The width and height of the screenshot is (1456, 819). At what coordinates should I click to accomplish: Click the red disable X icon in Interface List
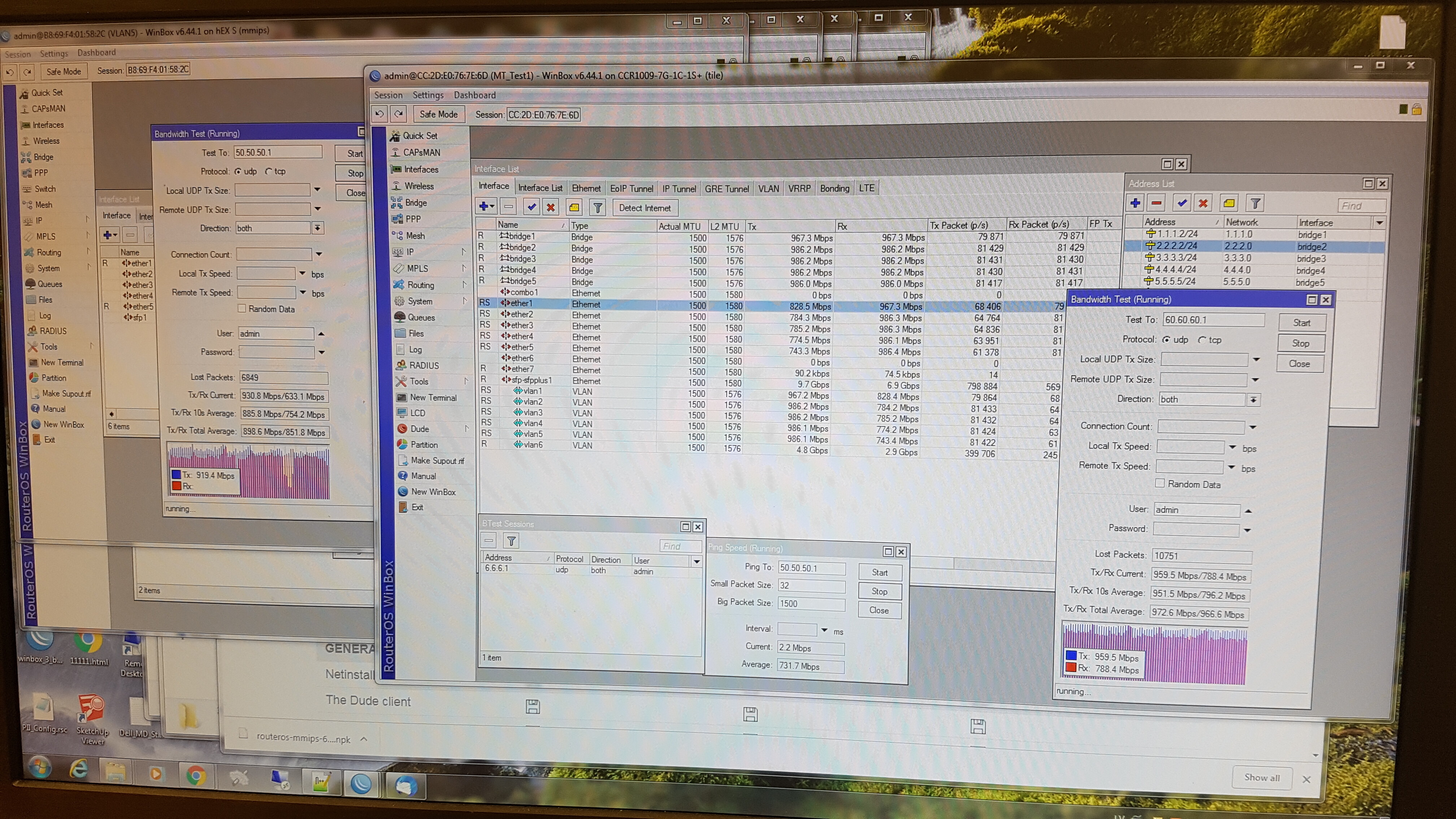tap(551, 207)
